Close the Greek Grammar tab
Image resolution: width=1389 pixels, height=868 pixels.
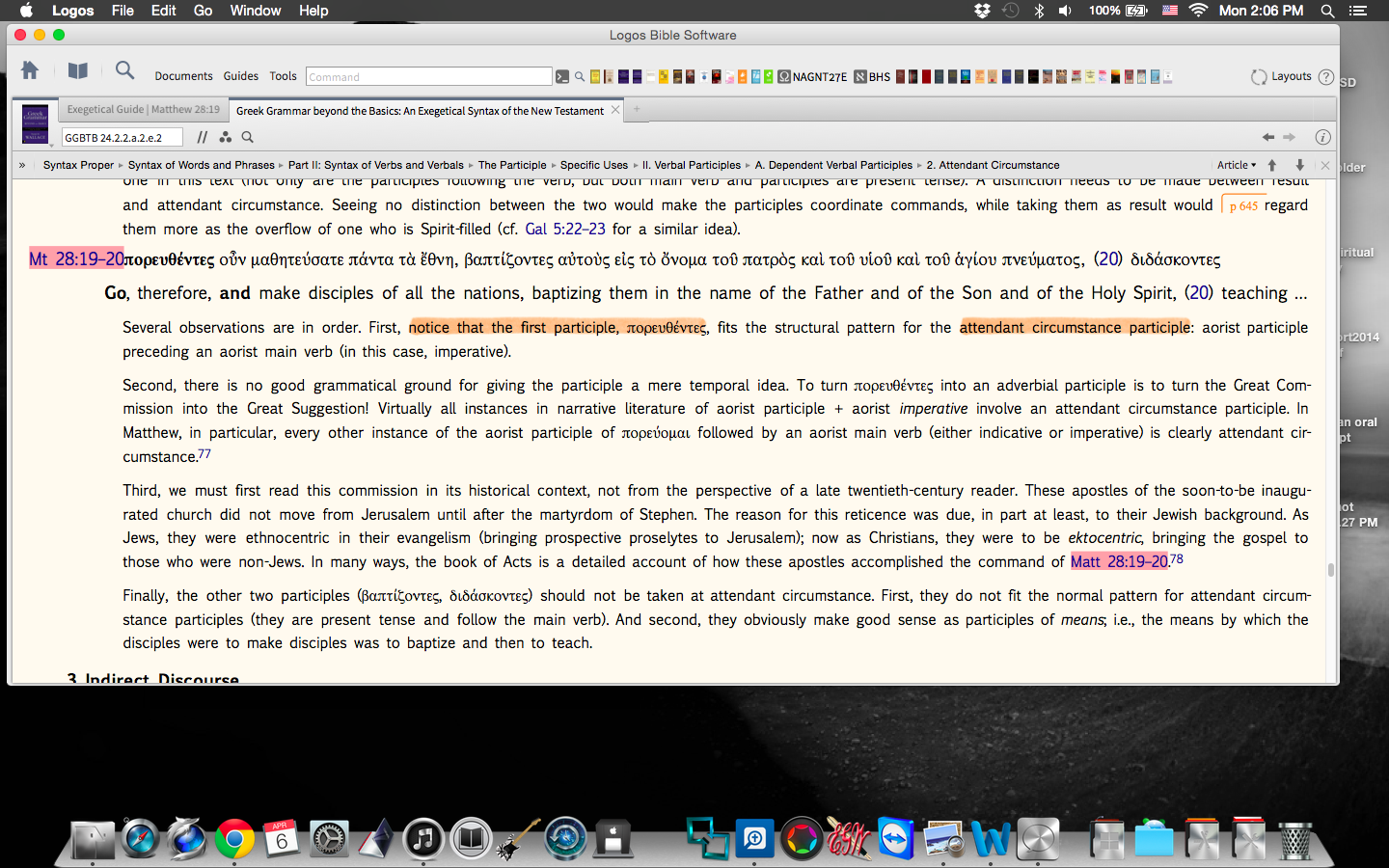[615, 109]
